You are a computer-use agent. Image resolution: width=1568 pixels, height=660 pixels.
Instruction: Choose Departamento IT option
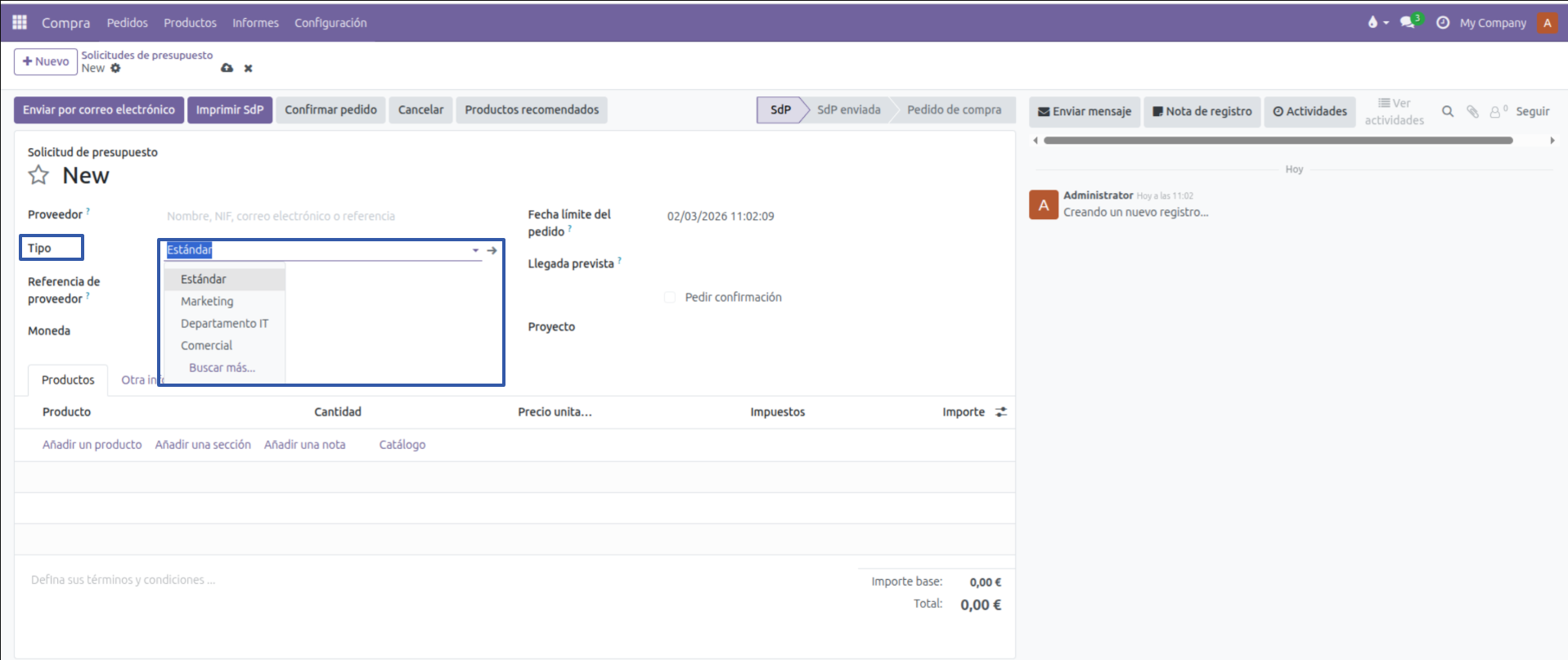224,323
